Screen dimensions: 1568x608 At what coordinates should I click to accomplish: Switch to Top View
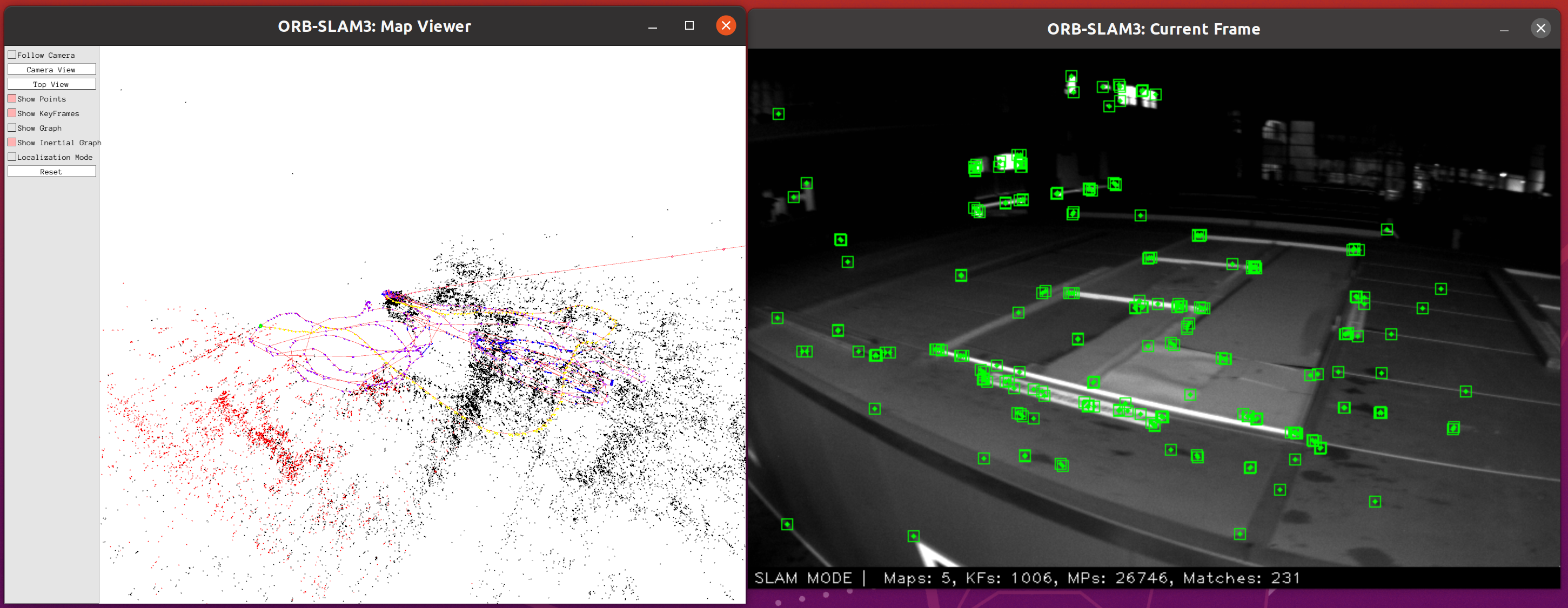pyautogui.click(x=52, y=84)
